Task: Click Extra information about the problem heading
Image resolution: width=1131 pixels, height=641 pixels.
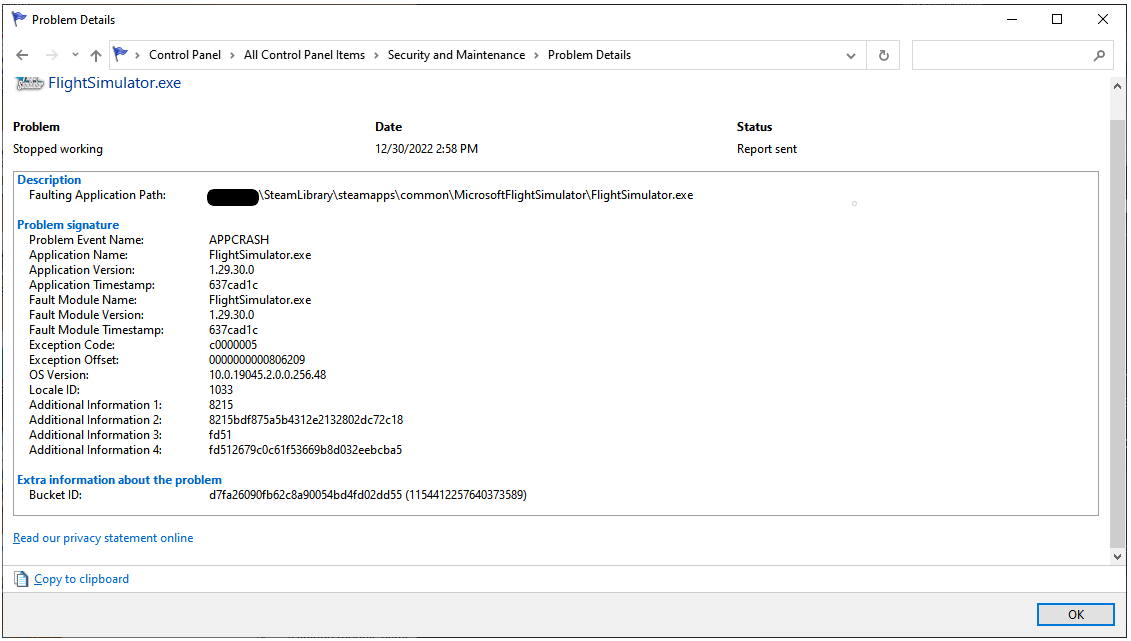Action: click(x=119, y=480)
